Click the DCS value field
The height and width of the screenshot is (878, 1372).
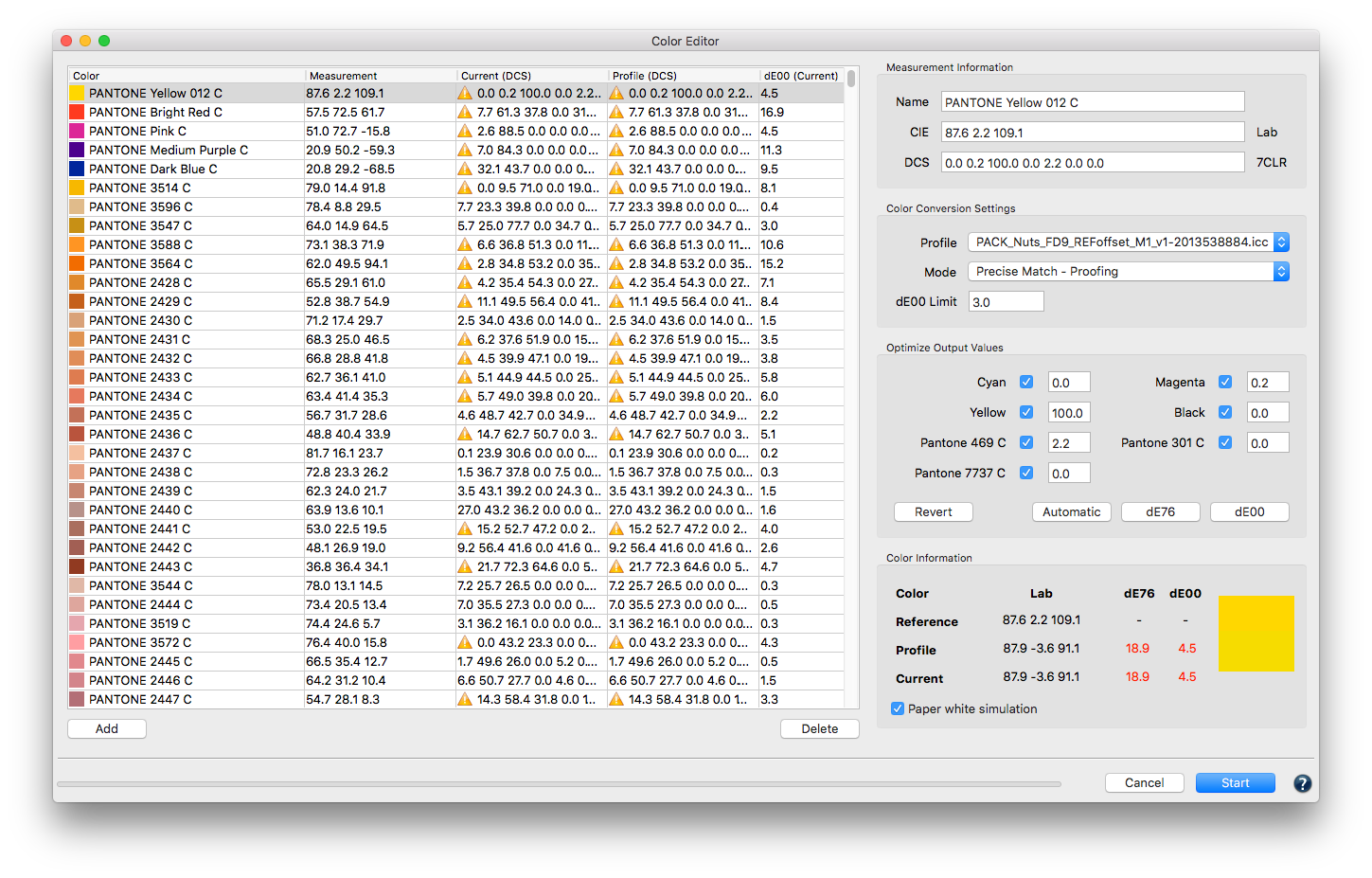[x=1093, y=163]
